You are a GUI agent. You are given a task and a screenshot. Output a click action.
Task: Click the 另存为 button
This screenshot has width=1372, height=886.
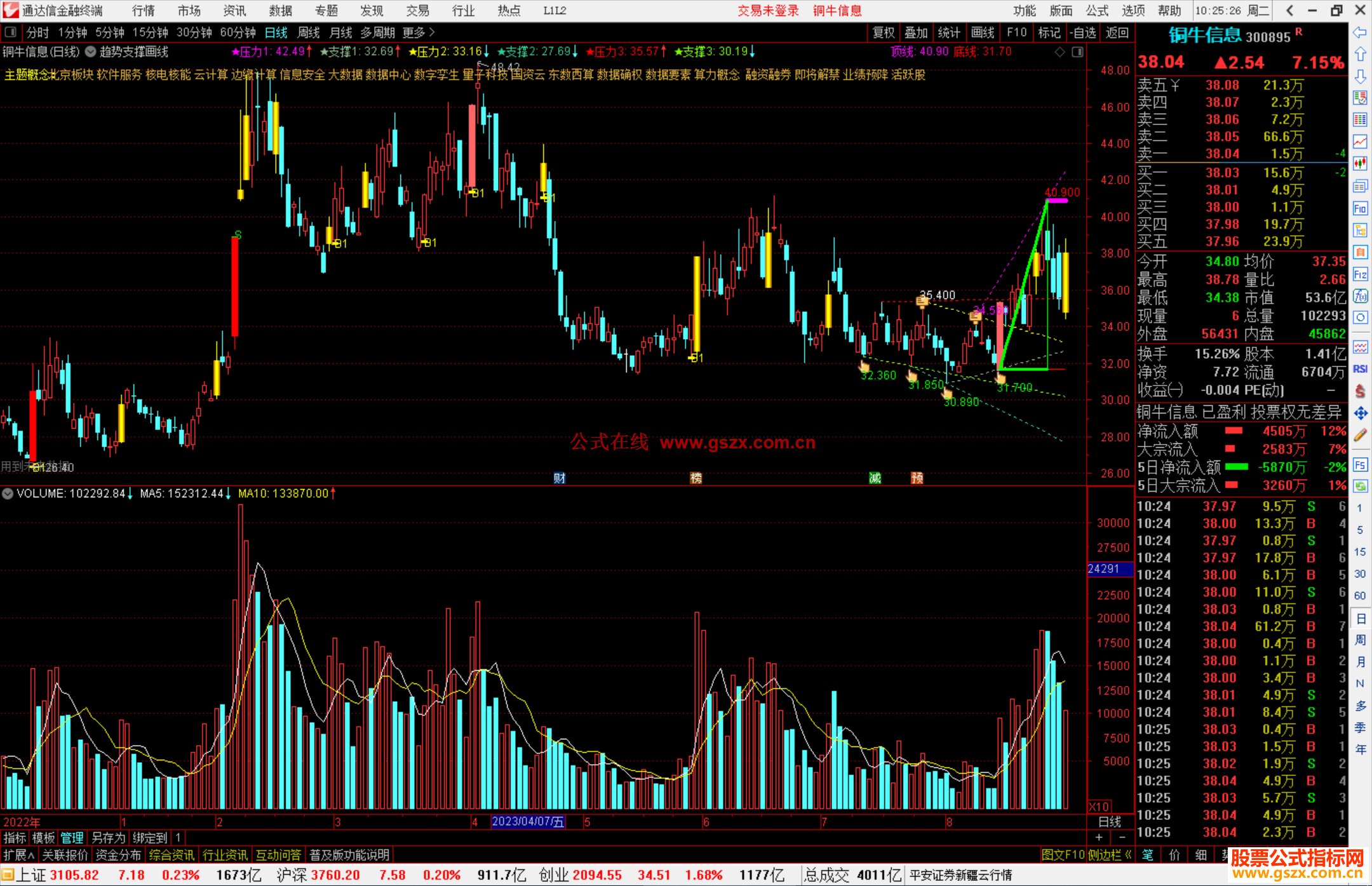coord(109,838)
